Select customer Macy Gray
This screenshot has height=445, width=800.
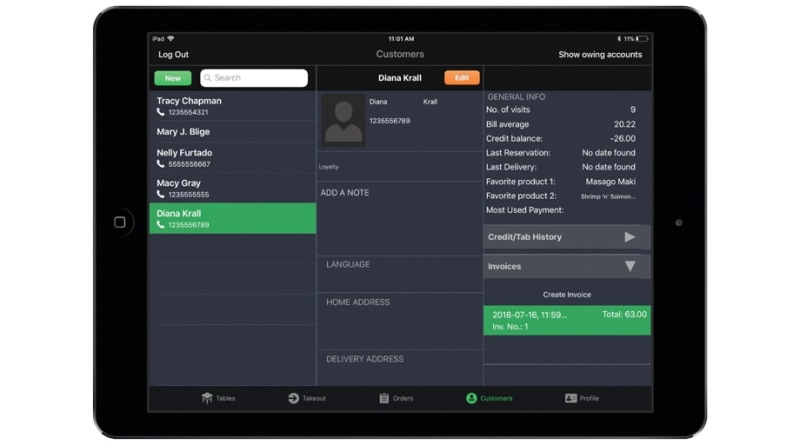pos(233,188)
